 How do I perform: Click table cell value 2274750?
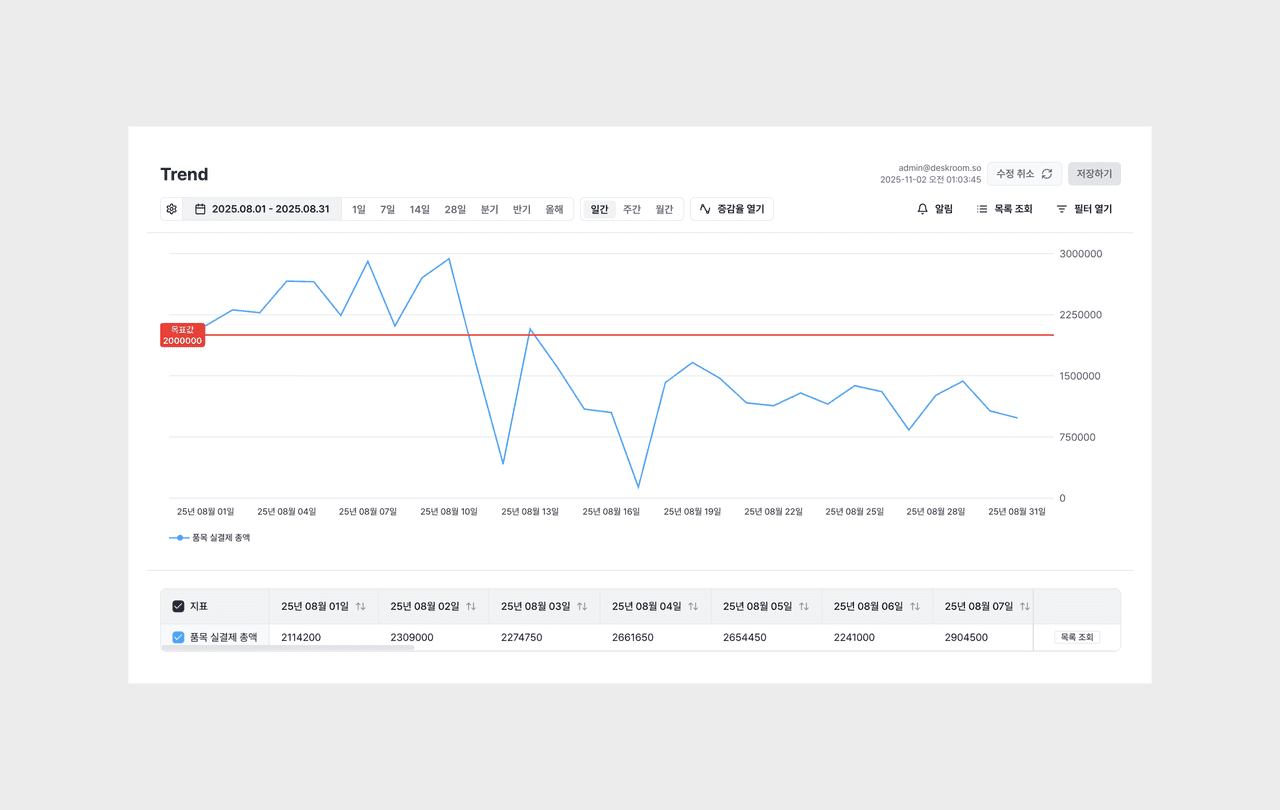pos(522,637)
